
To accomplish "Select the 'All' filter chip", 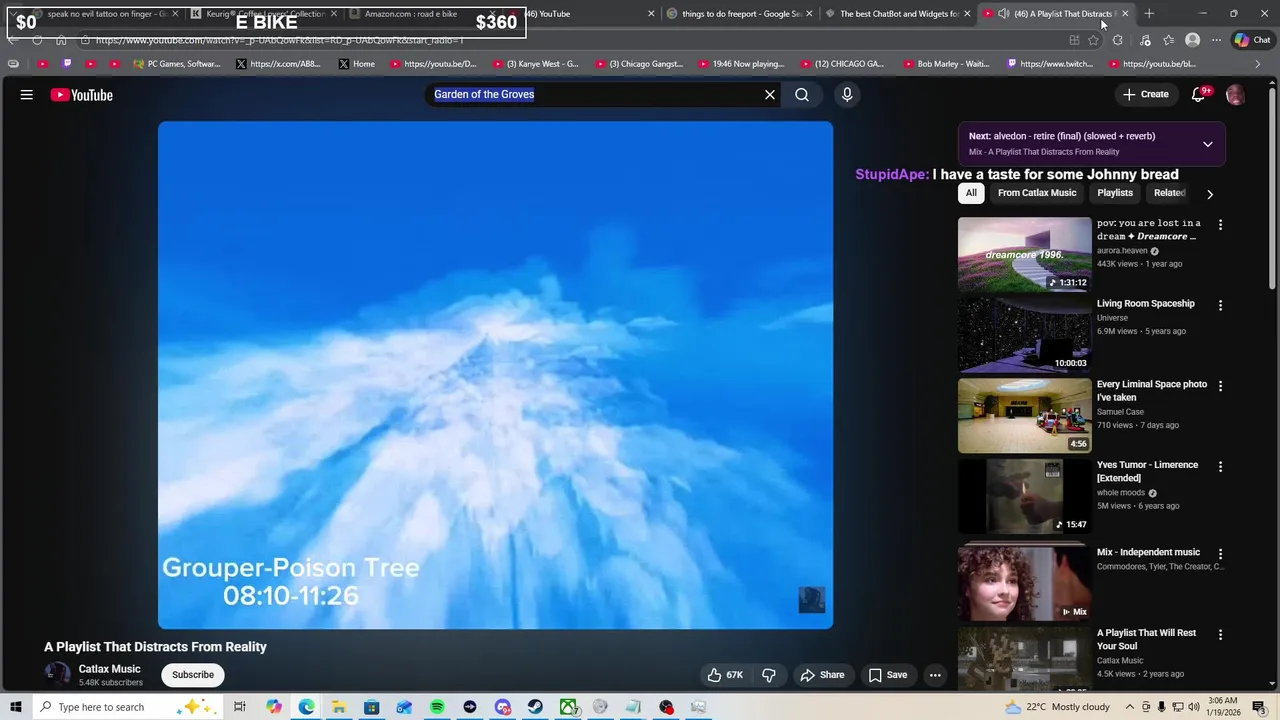I will [x=971, y=193].
